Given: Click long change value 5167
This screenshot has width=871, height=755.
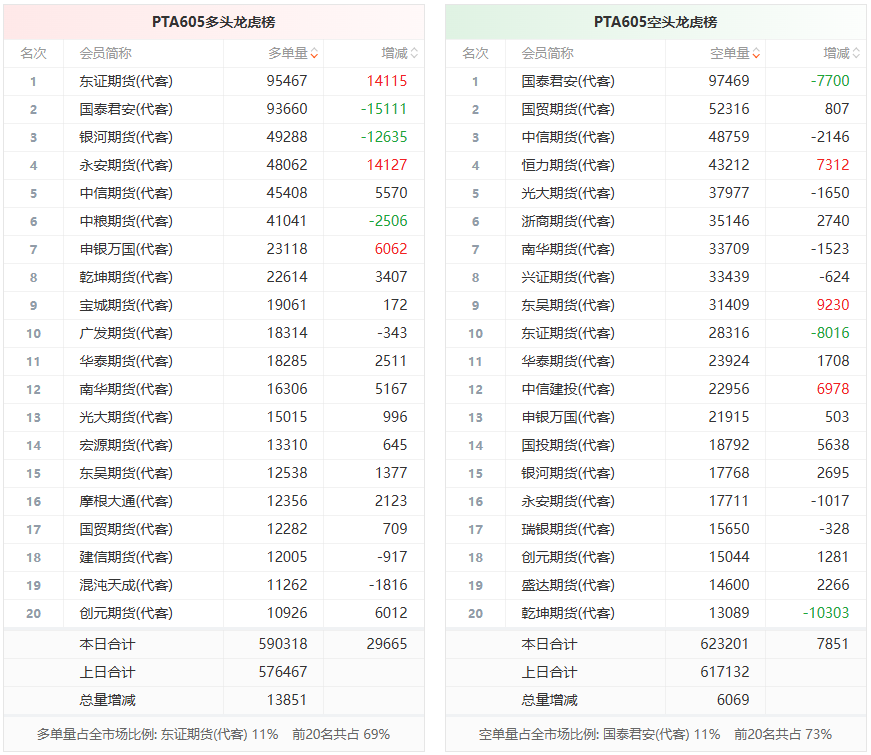Looking at the screenshot, I should tap(391, 389).
